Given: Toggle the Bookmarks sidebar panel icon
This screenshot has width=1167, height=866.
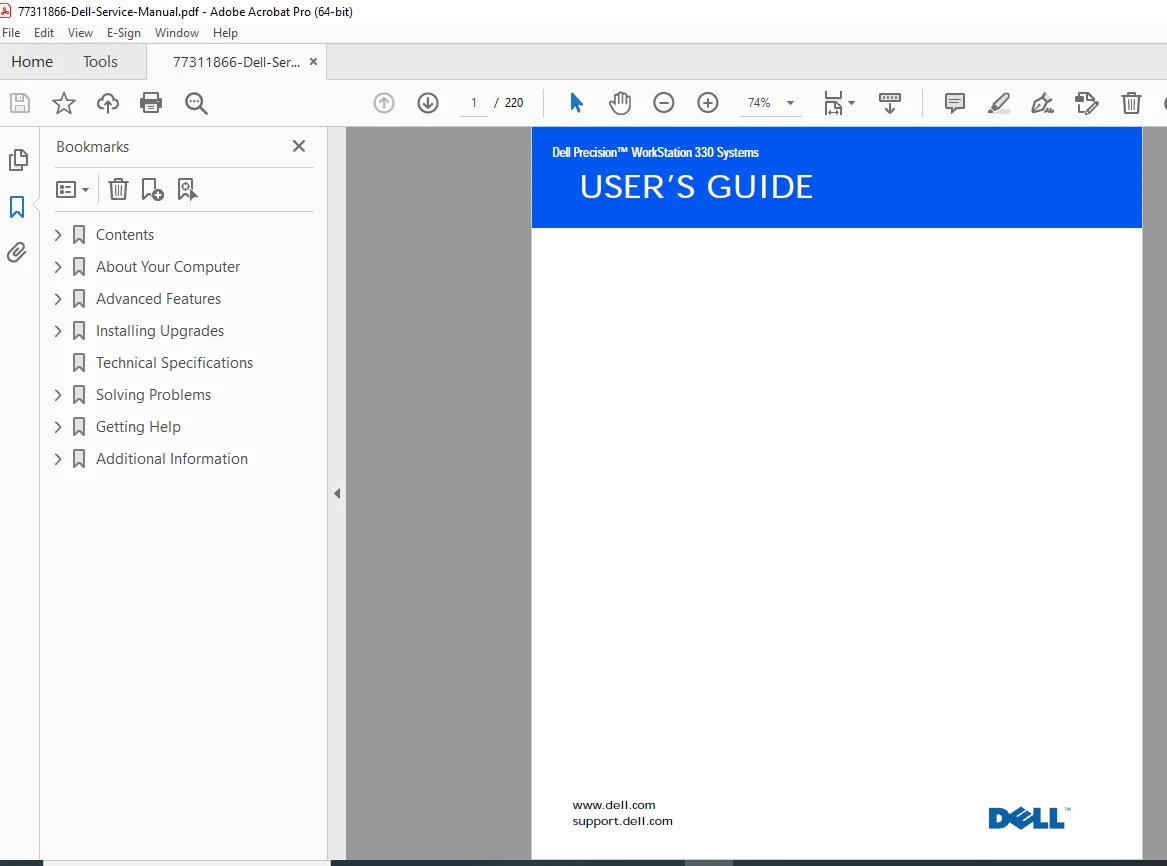Looking at the screenshot, I should [17, 207].
